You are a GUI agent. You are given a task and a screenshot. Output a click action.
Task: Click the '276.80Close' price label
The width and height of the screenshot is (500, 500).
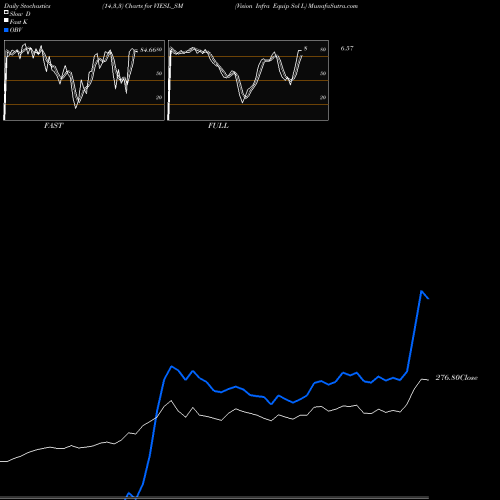tap(457, 378)
